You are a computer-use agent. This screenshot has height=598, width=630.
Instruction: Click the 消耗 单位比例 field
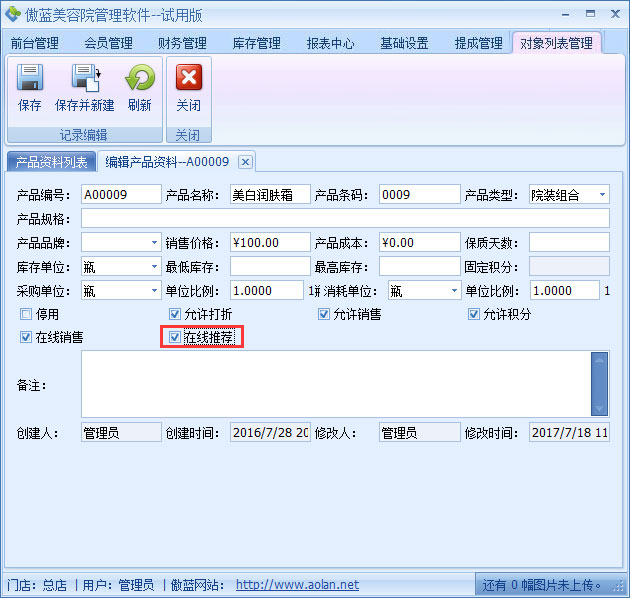coord(565,291)
